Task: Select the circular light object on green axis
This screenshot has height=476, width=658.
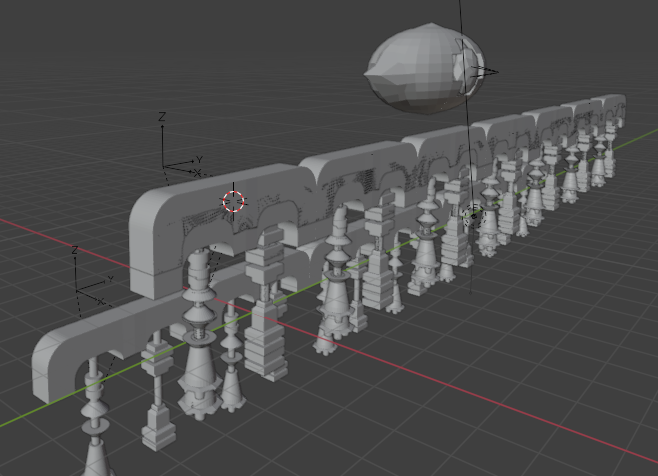Action: click(x=474, y=213)
